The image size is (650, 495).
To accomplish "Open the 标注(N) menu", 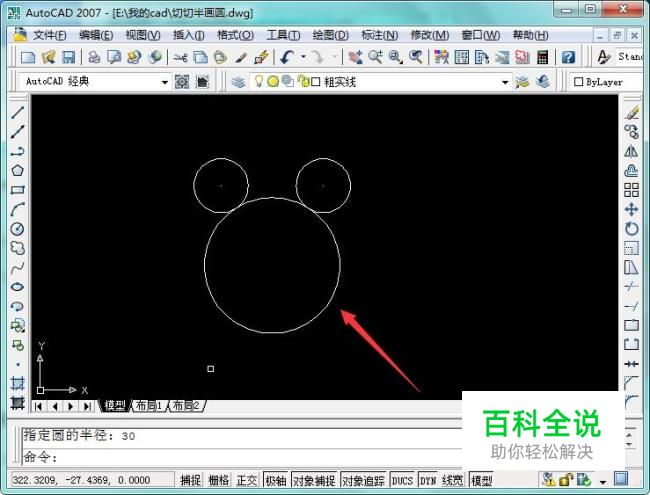I will 379,35.
